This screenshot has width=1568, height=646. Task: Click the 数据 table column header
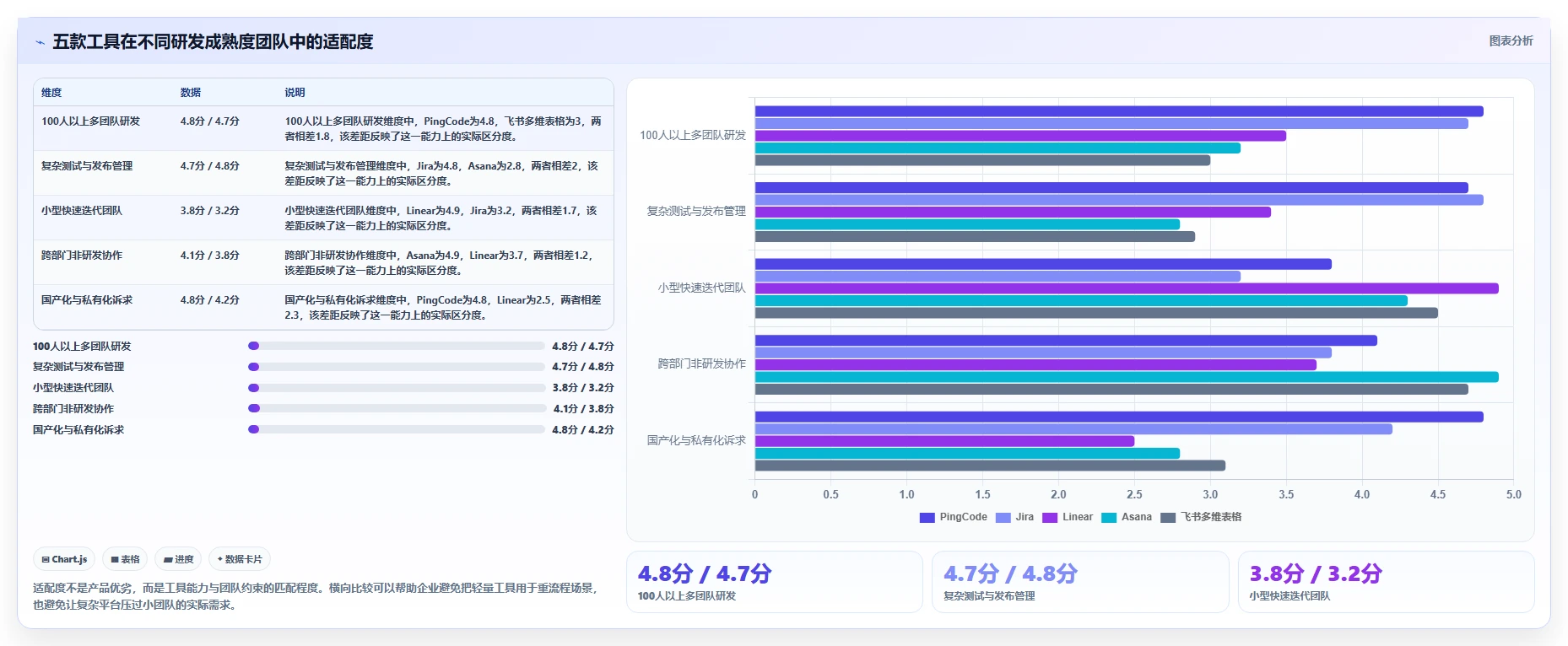[x=191, y=93]
